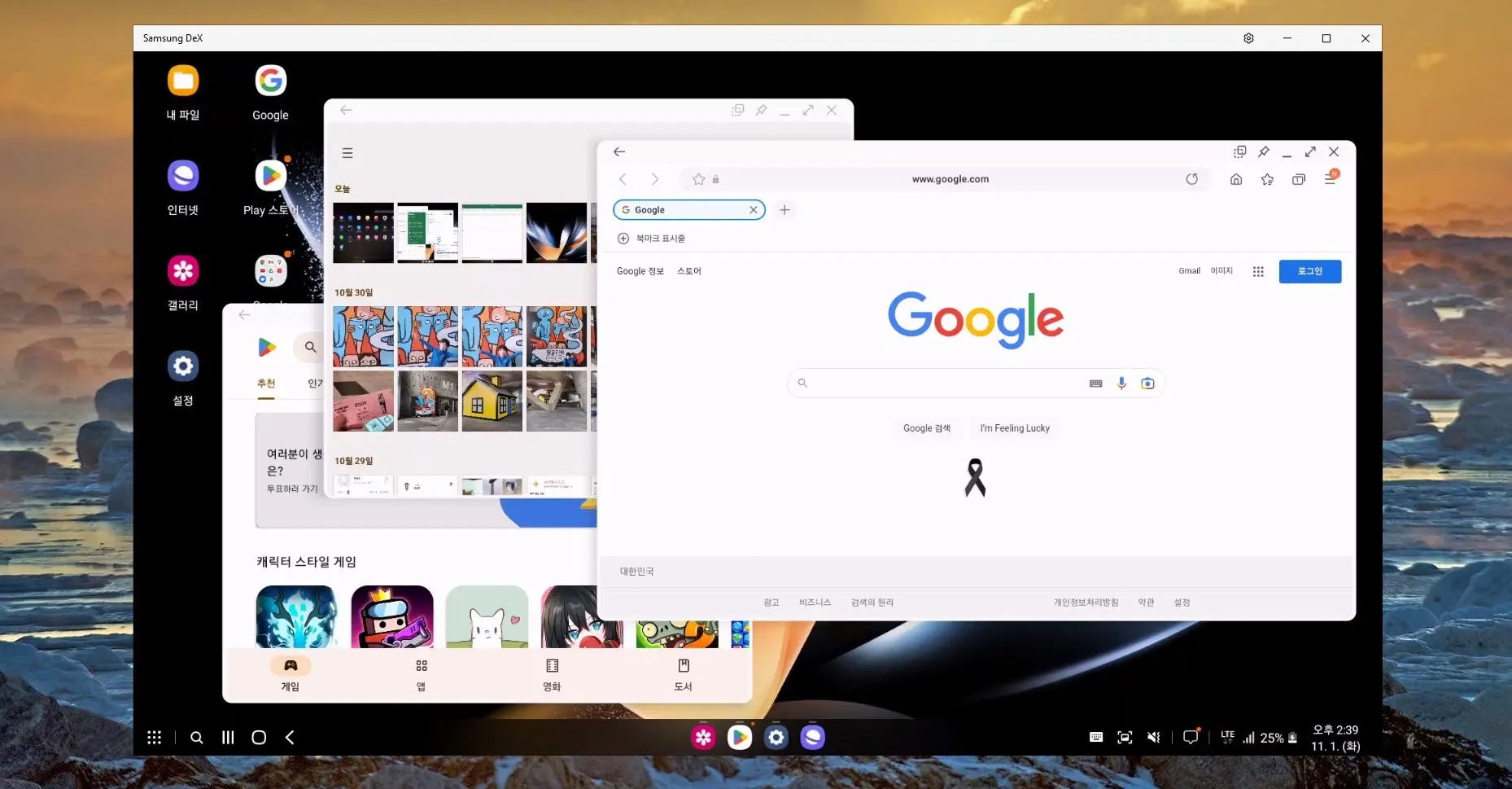The height and width of the screenshot is (789, 1512).
Task: Click the browser back navigation chevron
Action: 623,179
